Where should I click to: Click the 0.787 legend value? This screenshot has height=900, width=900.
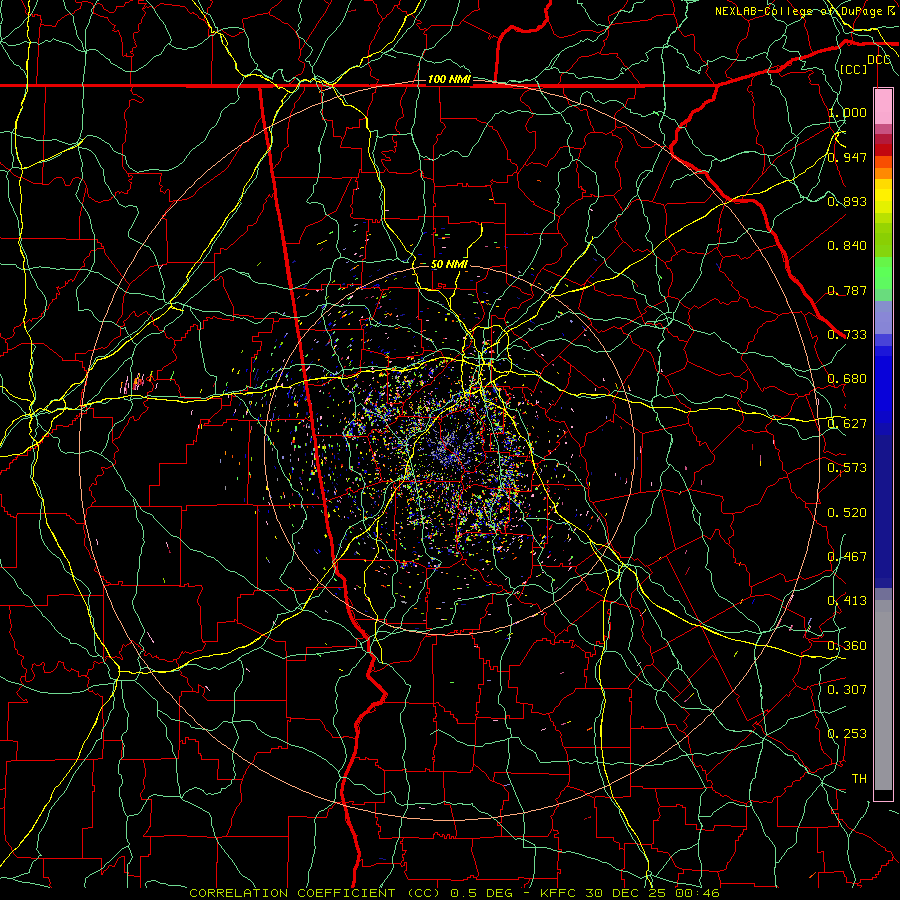(847, 290)
